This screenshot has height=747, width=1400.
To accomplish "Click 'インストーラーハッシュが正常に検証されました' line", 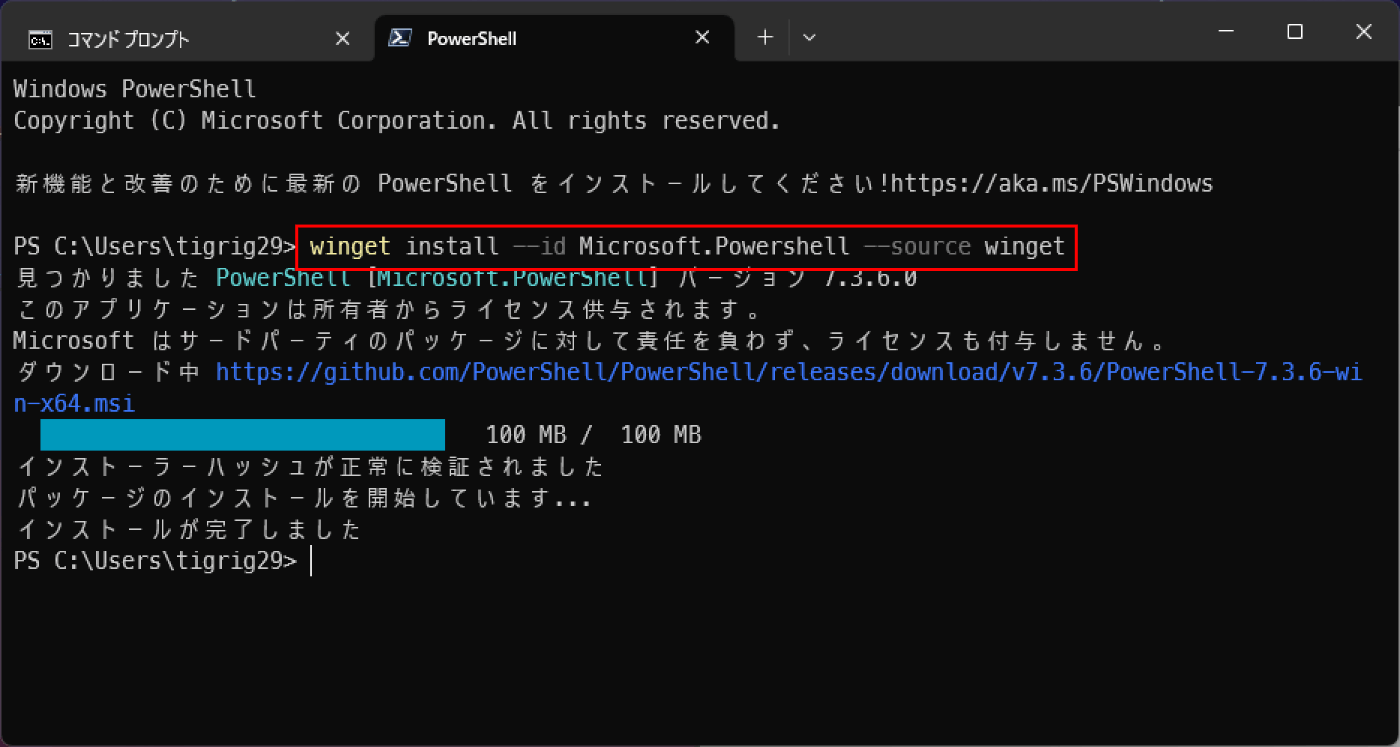I will pyautogui.click(x=310, y=466).
